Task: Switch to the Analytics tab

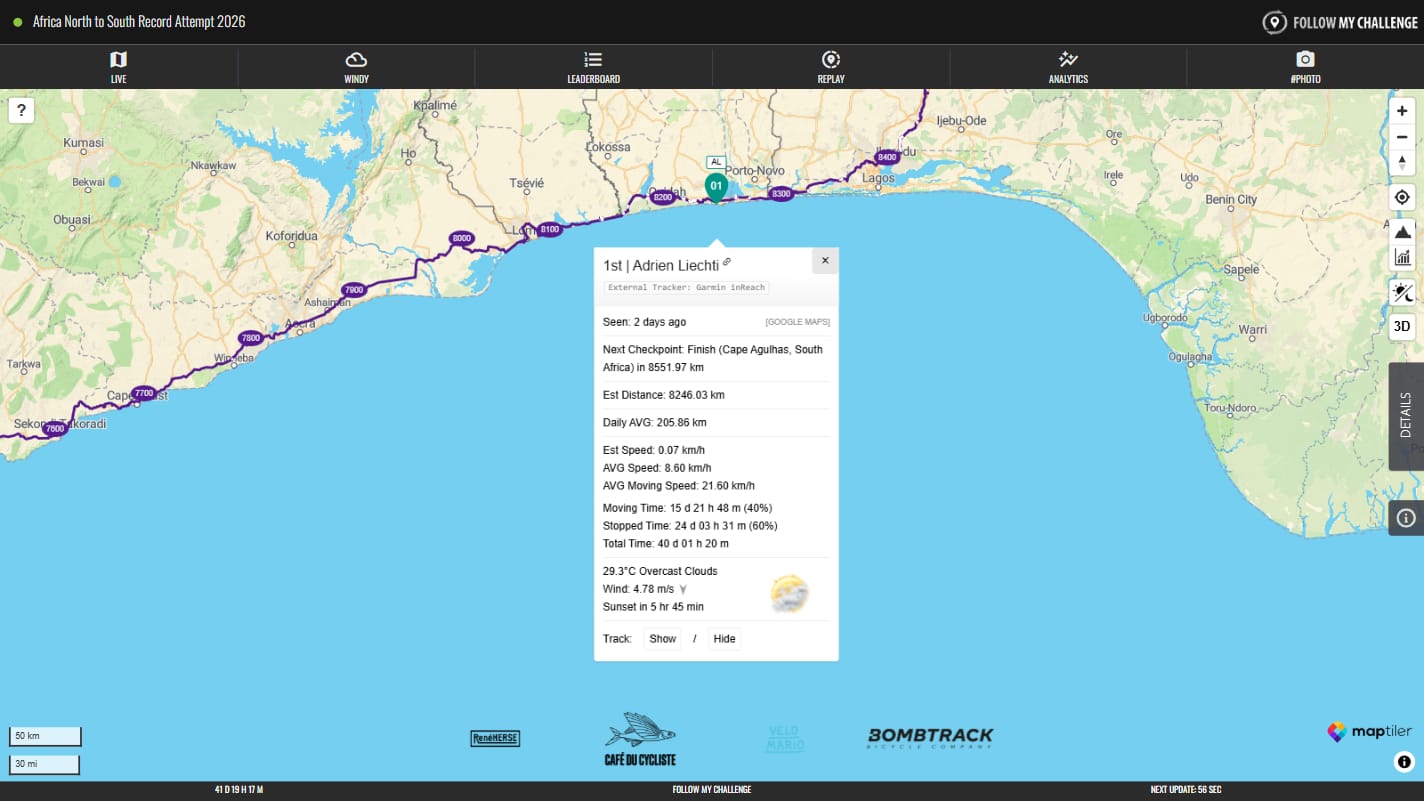Action: click(1068, 67)
